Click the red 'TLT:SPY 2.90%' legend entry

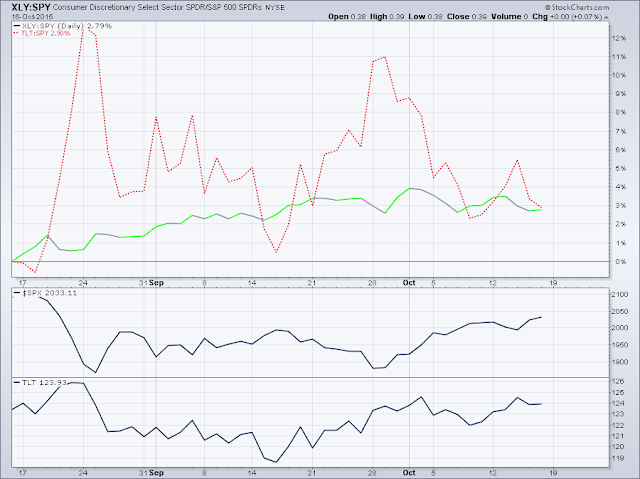[42, 33]
